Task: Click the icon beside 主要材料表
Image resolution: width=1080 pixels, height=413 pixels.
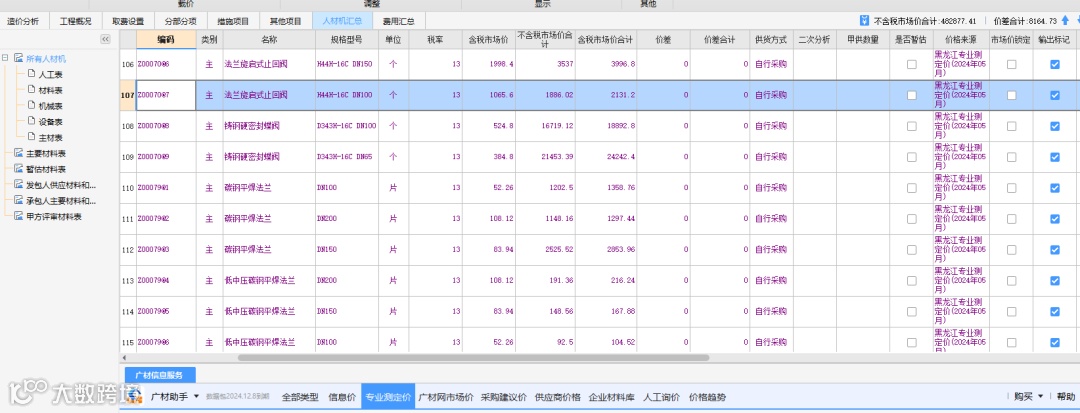Action: pyautogui.click(x=19, y=153)
